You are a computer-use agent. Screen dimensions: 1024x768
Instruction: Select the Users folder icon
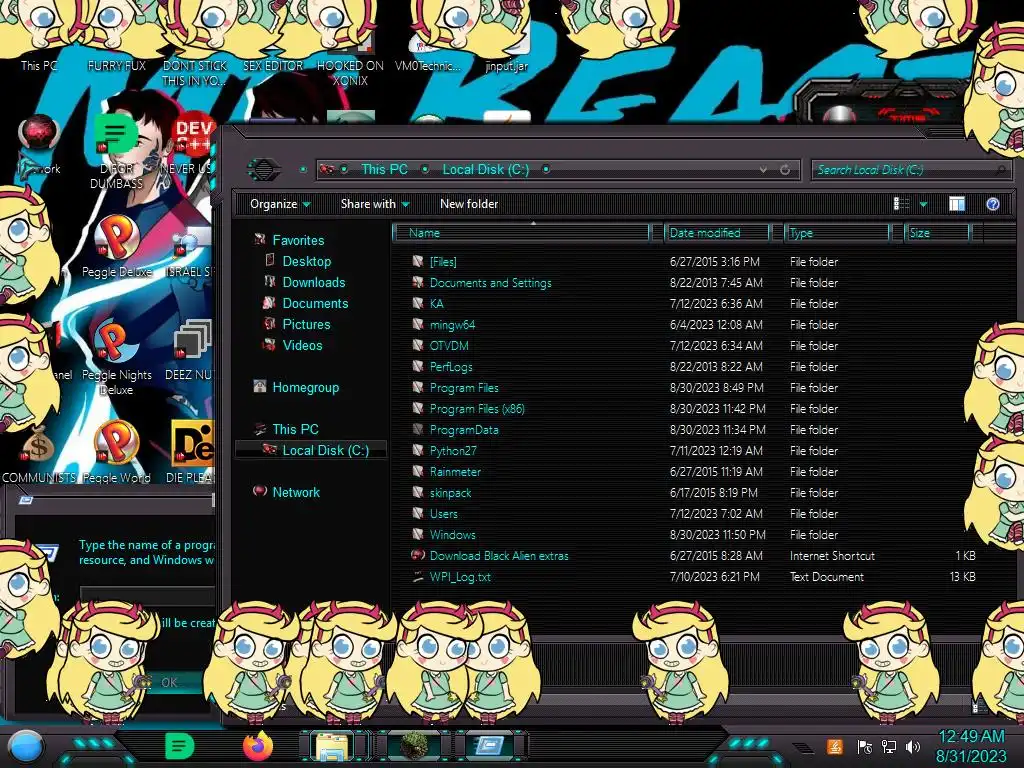tap(418, 513)
